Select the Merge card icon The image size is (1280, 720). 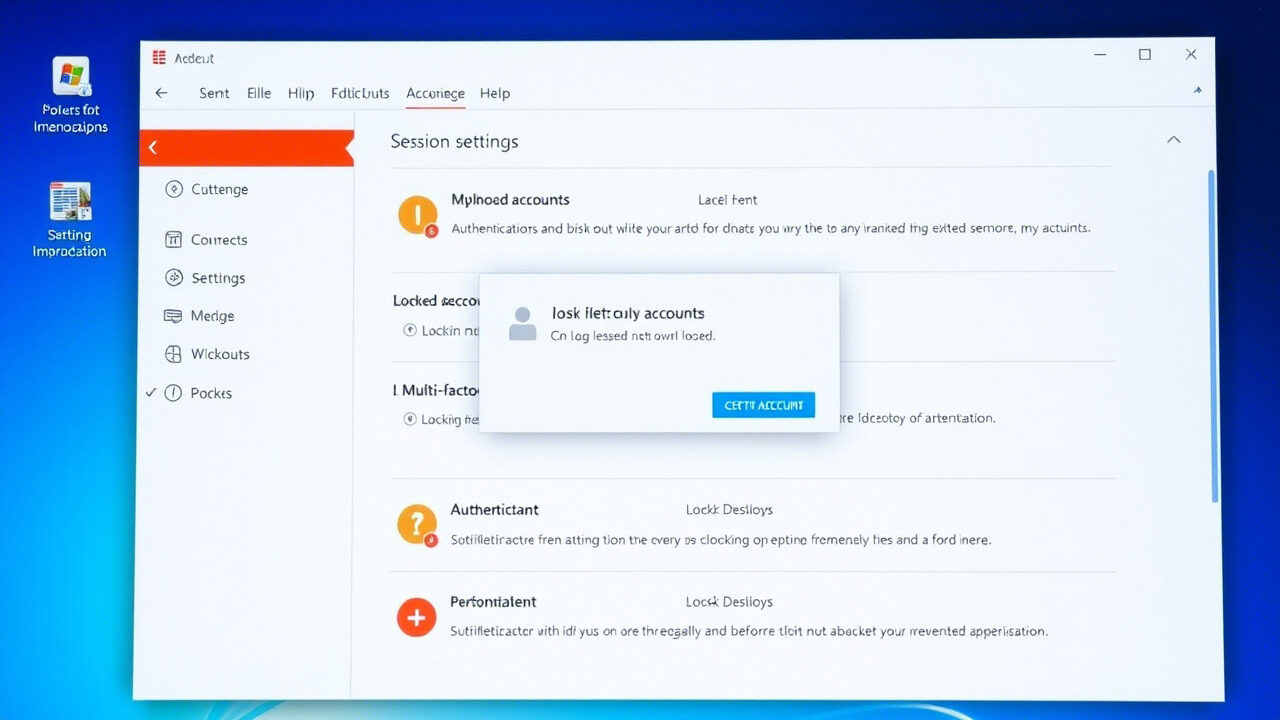pos(175,315)
